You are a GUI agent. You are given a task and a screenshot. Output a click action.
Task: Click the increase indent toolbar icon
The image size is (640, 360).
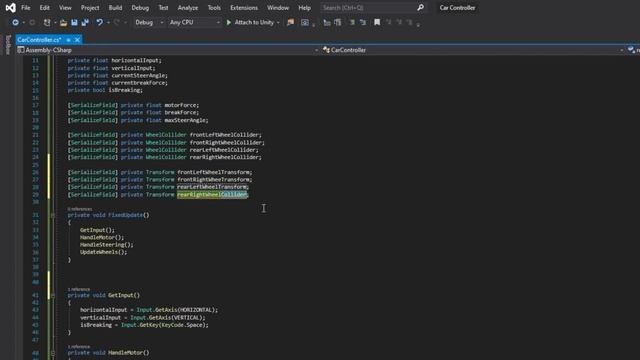[338, 22]
